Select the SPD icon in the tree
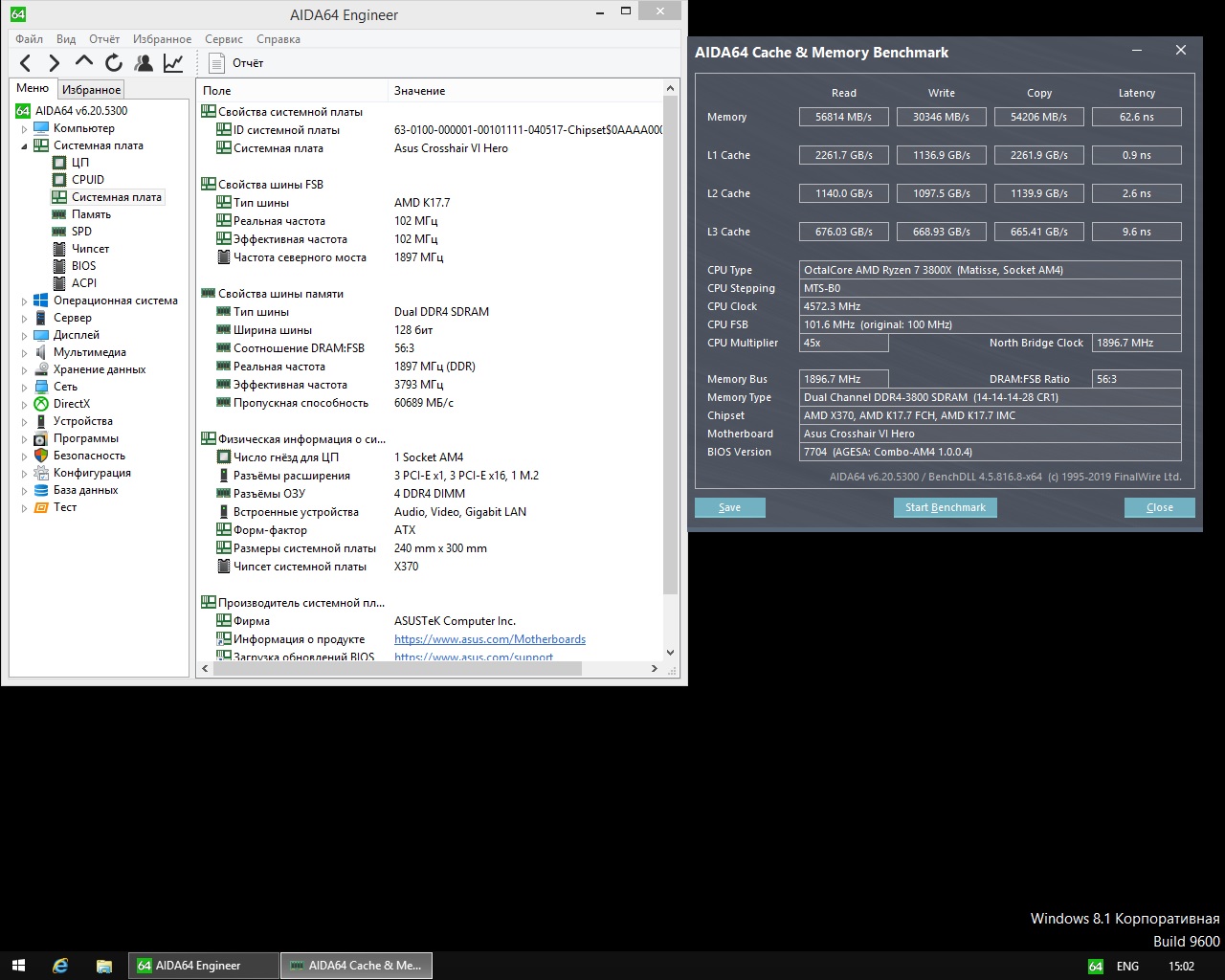This screenshot has height=980, width=1225. click(x=59, y=232)
